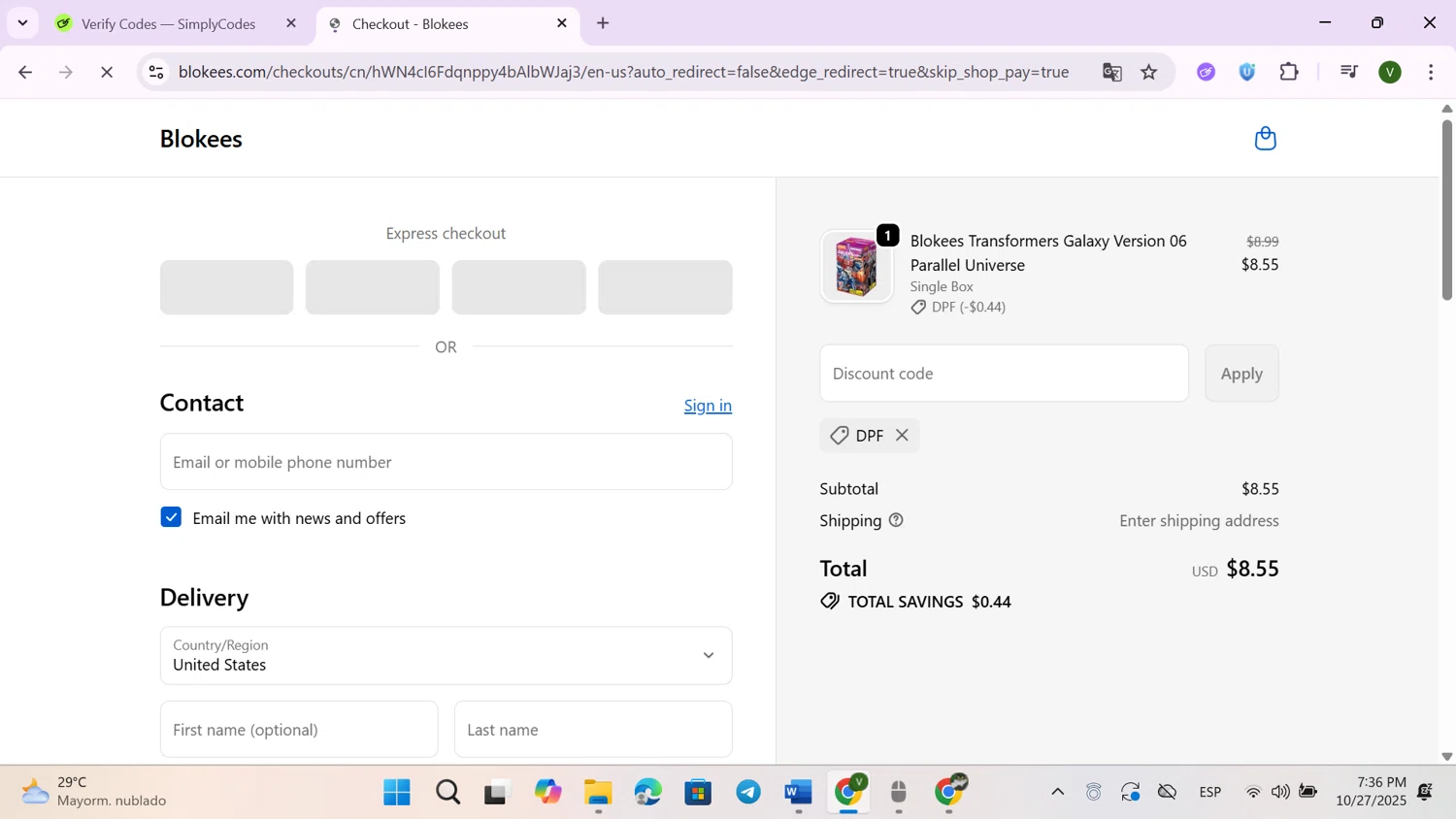Focus the Email or mobile phone number field
The height and width of the screenshot is (819, 1456).
pos(446,462)
